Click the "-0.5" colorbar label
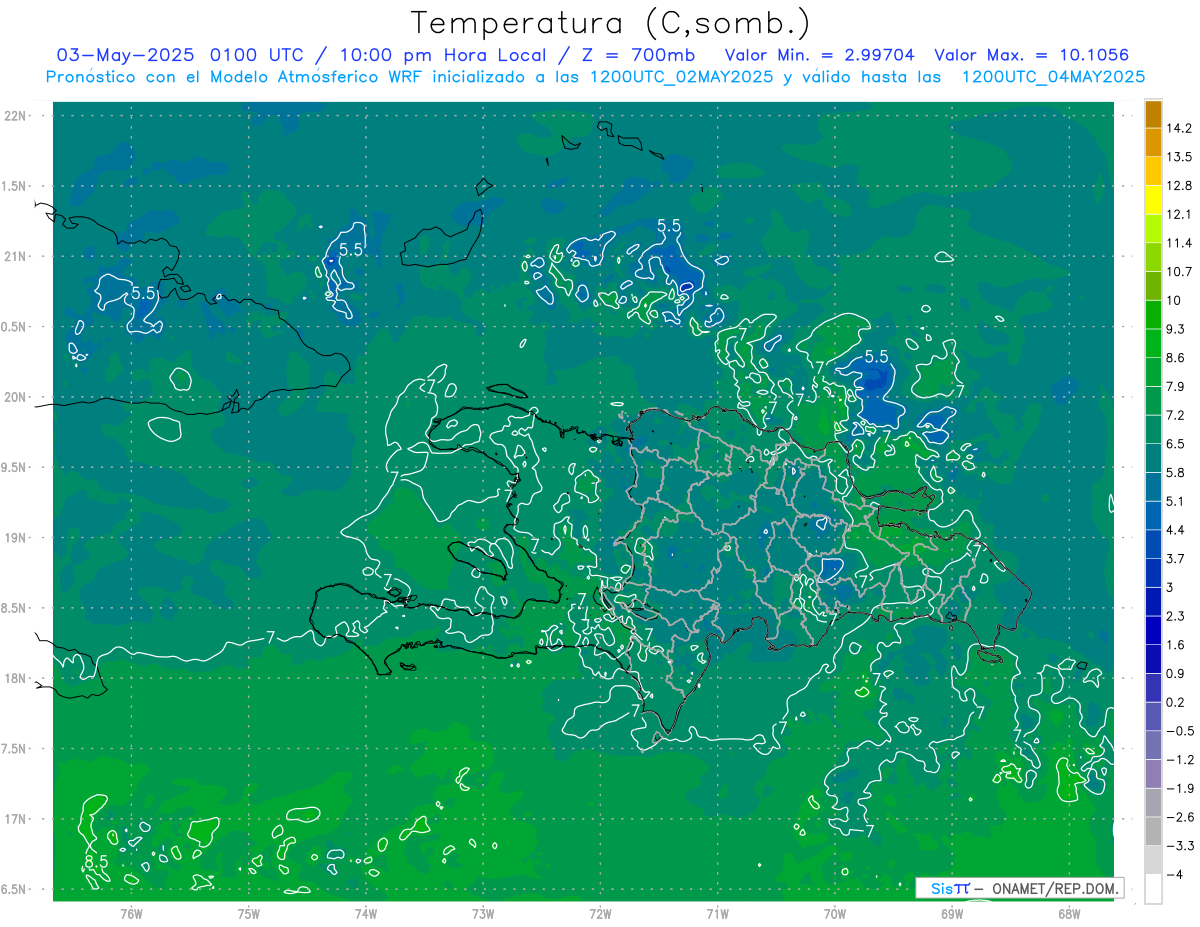1200x927 pixels. pos(1180,731)
